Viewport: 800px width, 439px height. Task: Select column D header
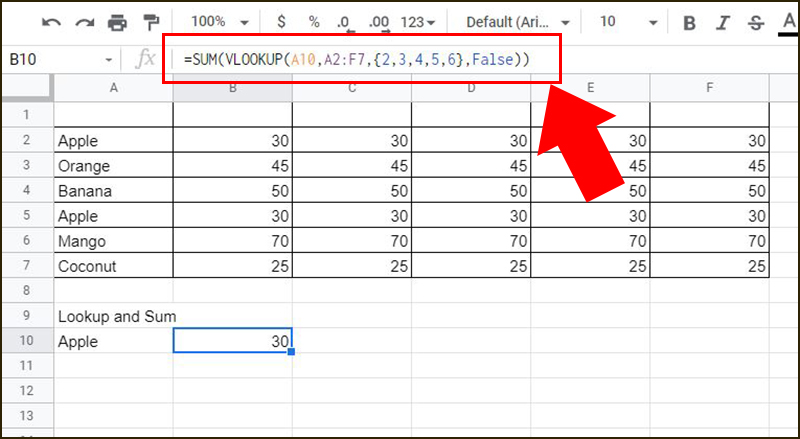click(471, 88)
